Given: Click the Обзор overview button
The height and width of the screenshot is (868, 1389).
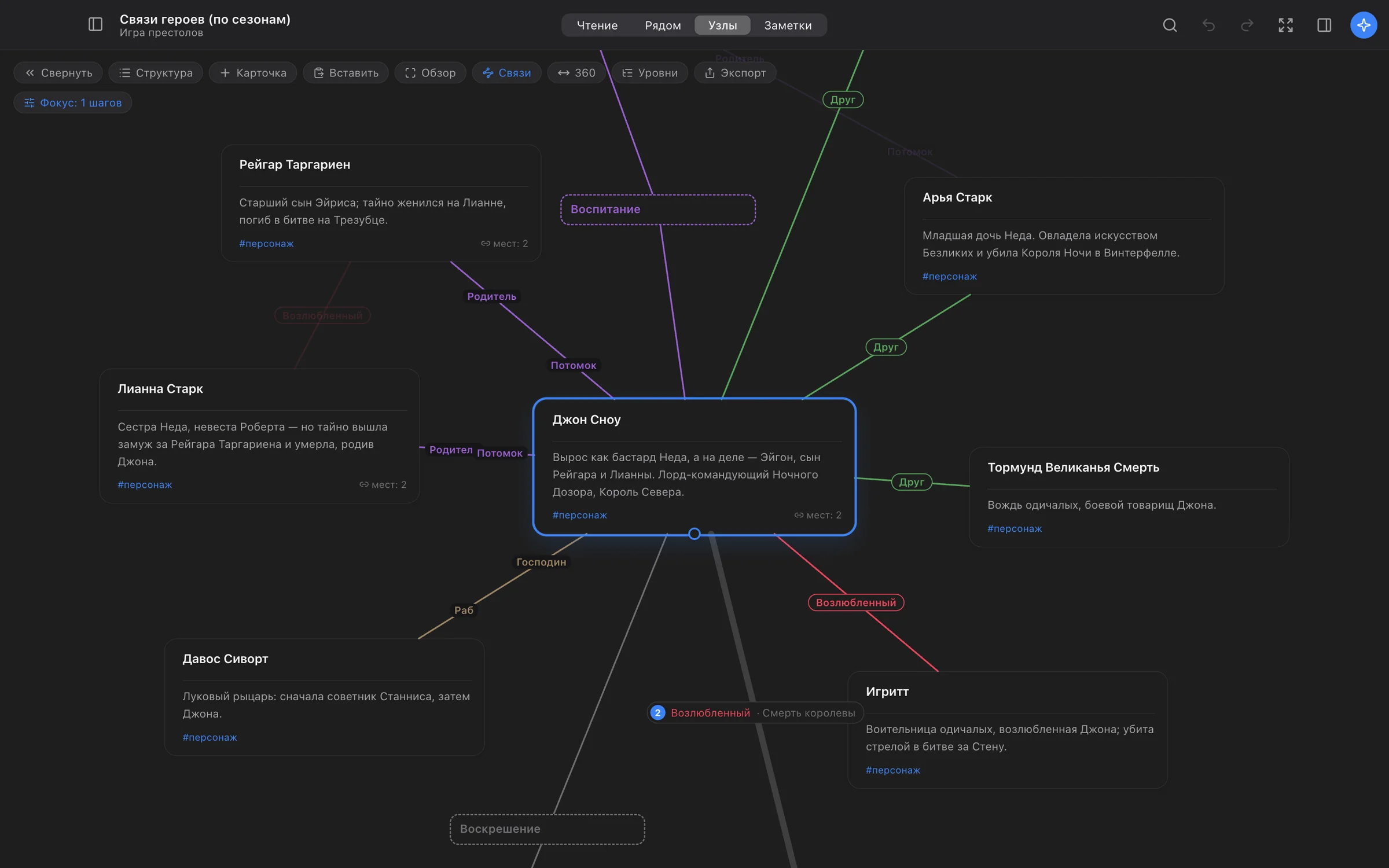Looking at the screenshot, I should click(430, 73).
